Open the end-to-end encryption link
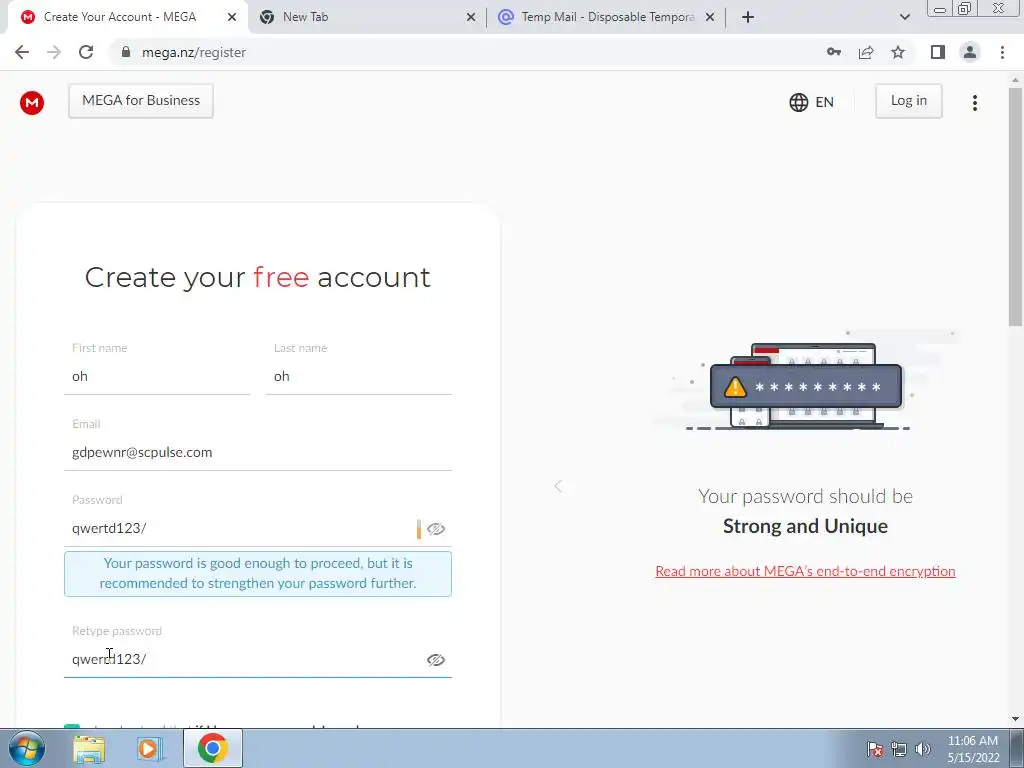 click(805, 571)
